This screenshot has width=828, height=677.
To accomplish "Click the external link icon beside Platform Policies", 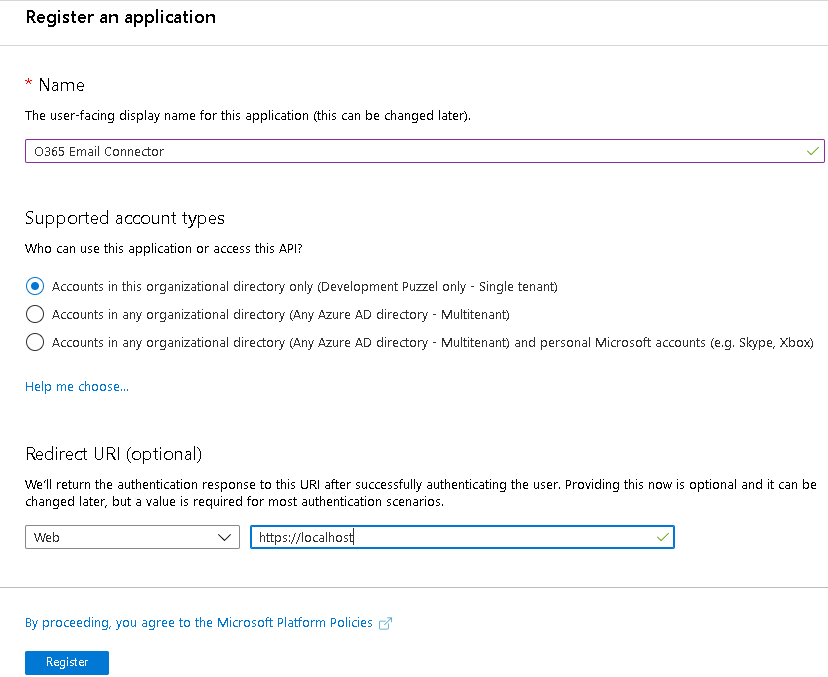I will coord(385,623).
